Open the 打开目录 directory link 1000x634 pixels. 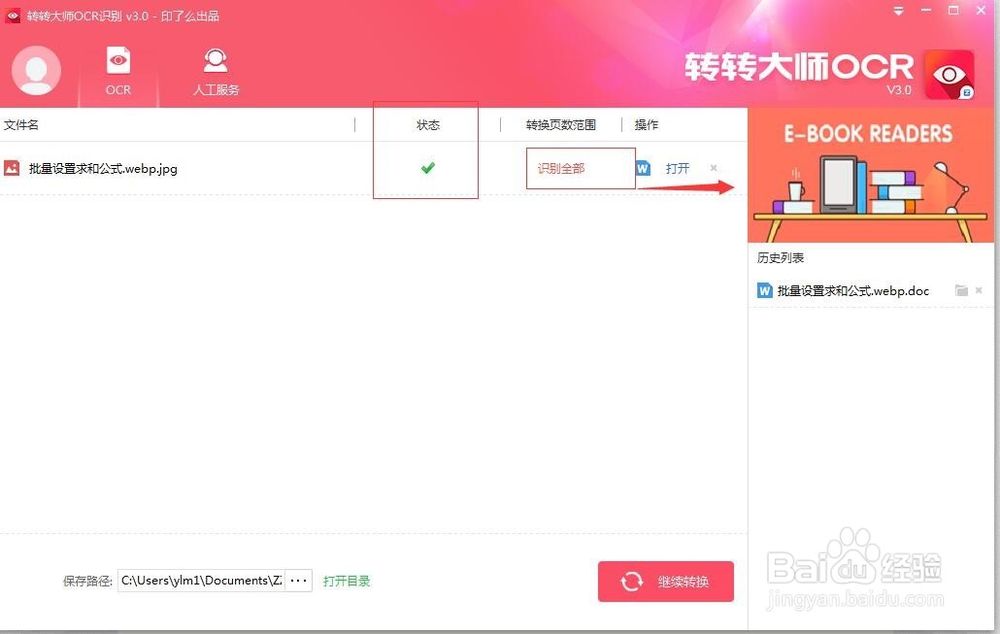(346, 580)
